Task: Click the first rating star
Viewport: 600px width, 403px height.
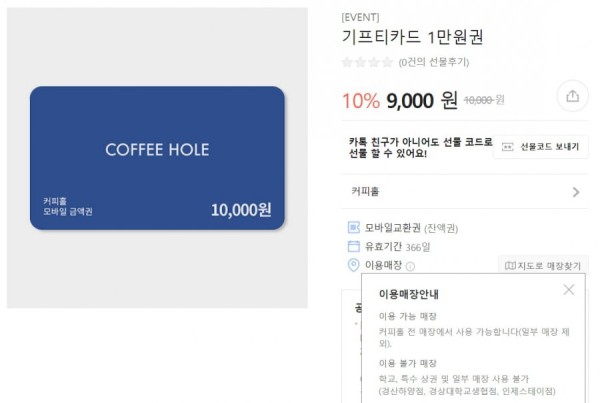Action: click(x=347, y=62)
